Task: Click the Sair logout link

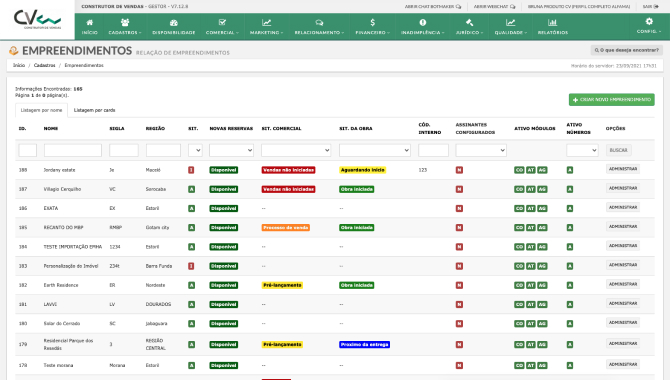Action: coord(650,6)
